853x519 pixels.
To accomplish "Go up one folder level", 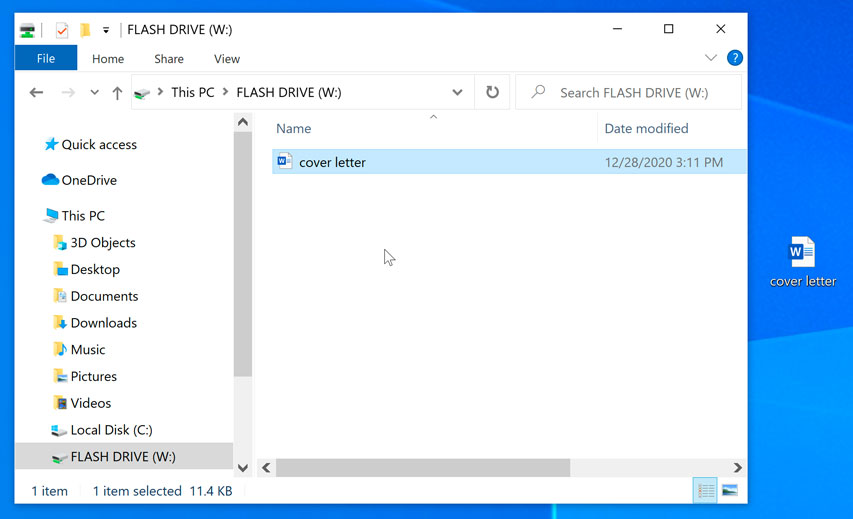I will point(117,93).
